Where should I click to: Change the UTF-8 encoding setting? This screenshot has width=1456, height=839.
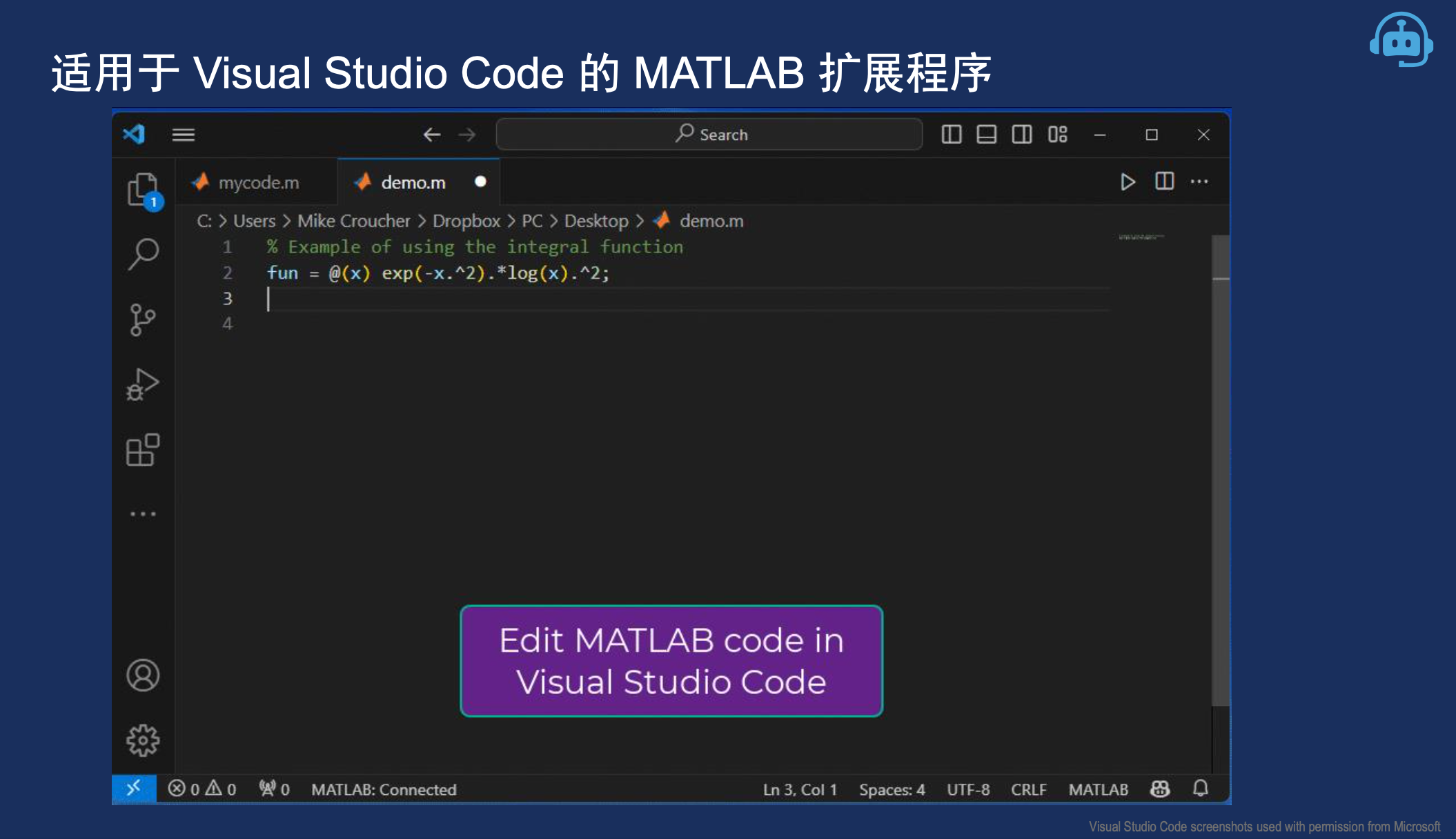pos(968,789)
